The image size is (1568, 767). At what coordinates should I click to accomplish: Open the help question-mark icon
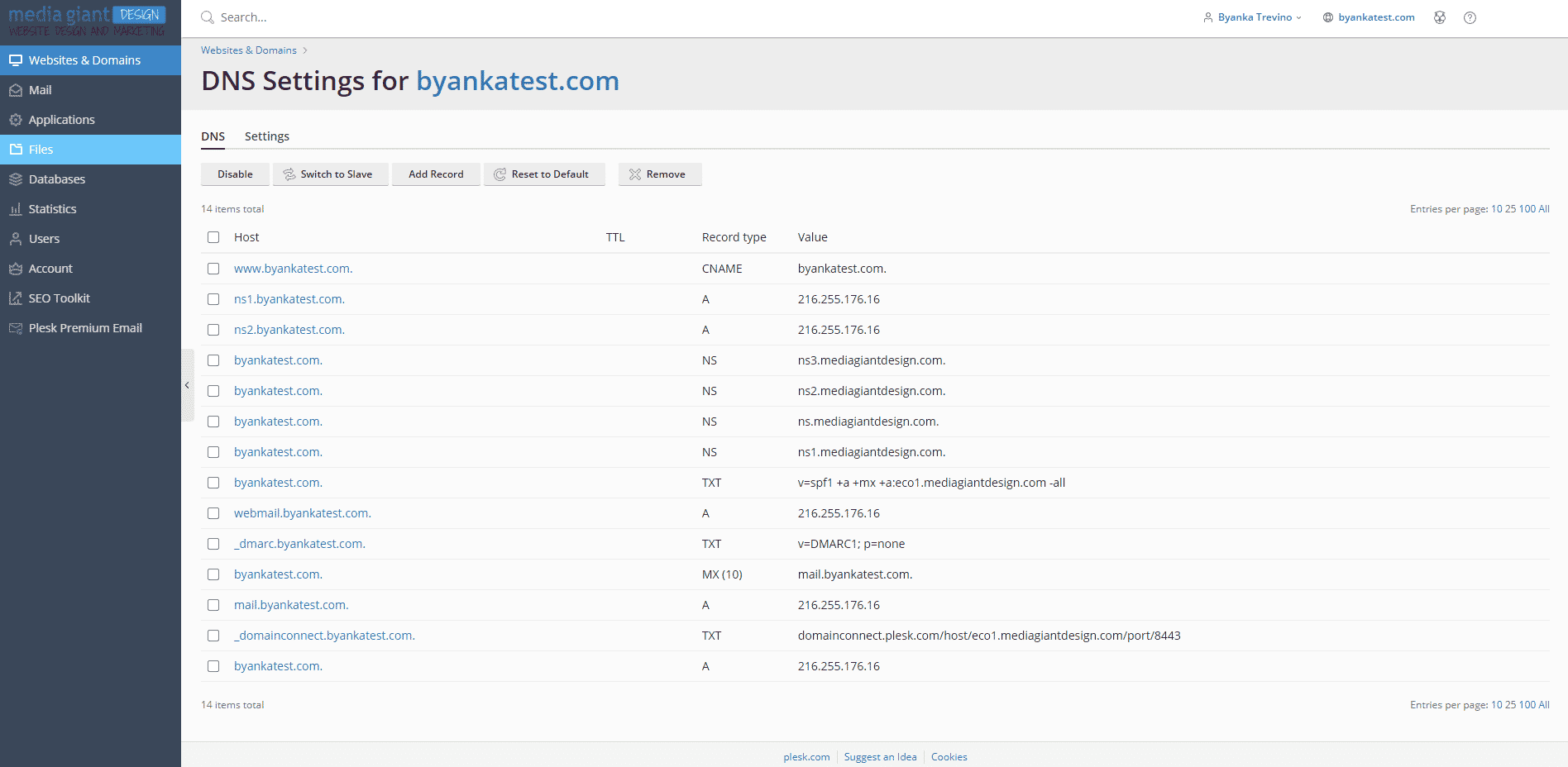click(x=1470, y=17)
